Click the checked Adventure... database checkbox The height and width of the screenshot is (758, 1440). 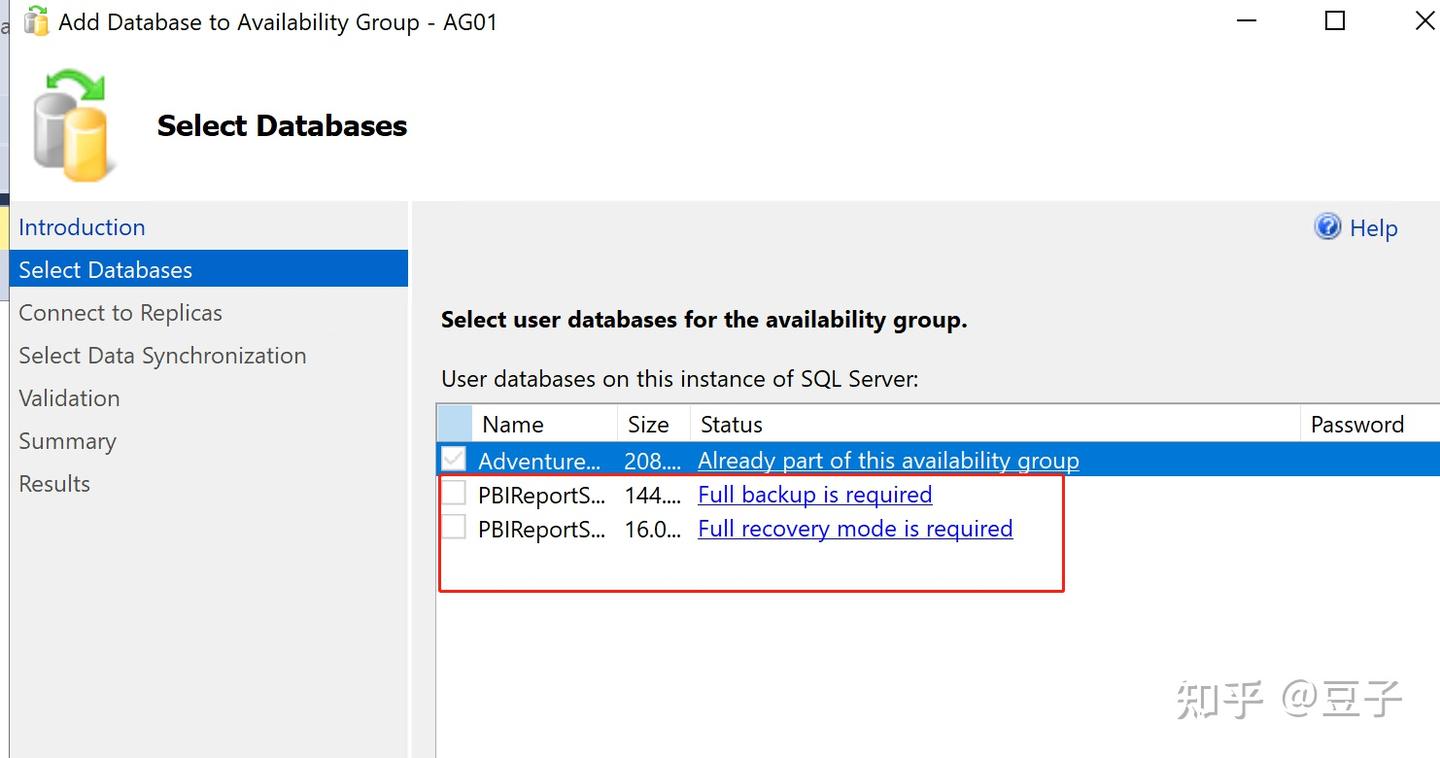[454, 459]
